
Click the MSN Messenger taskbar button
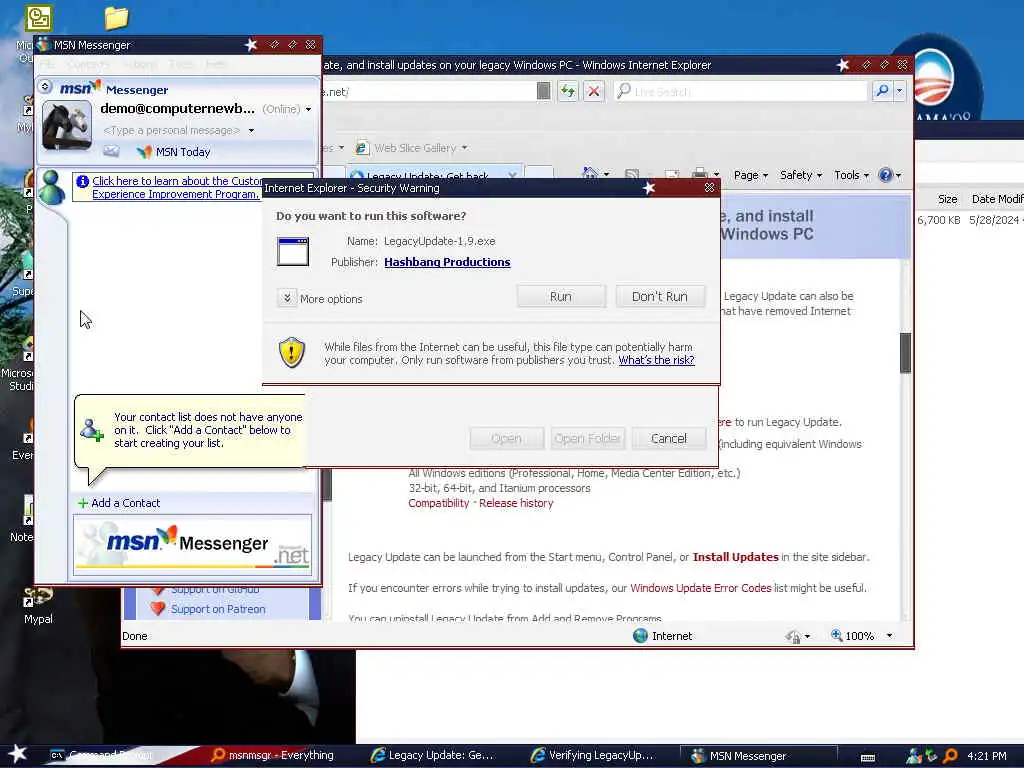click(759, 756)
